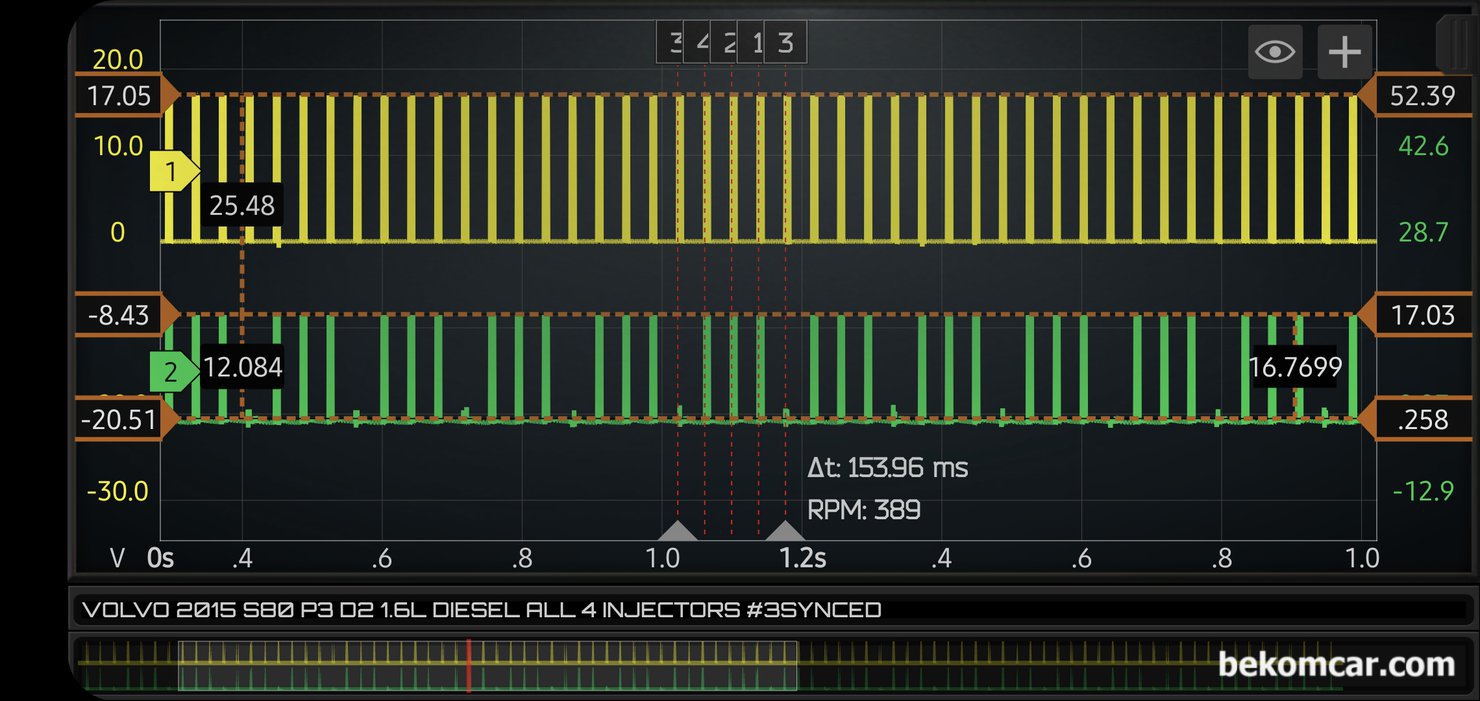
Task: Click the gray triangle at 1.2s
Action: 785,531
